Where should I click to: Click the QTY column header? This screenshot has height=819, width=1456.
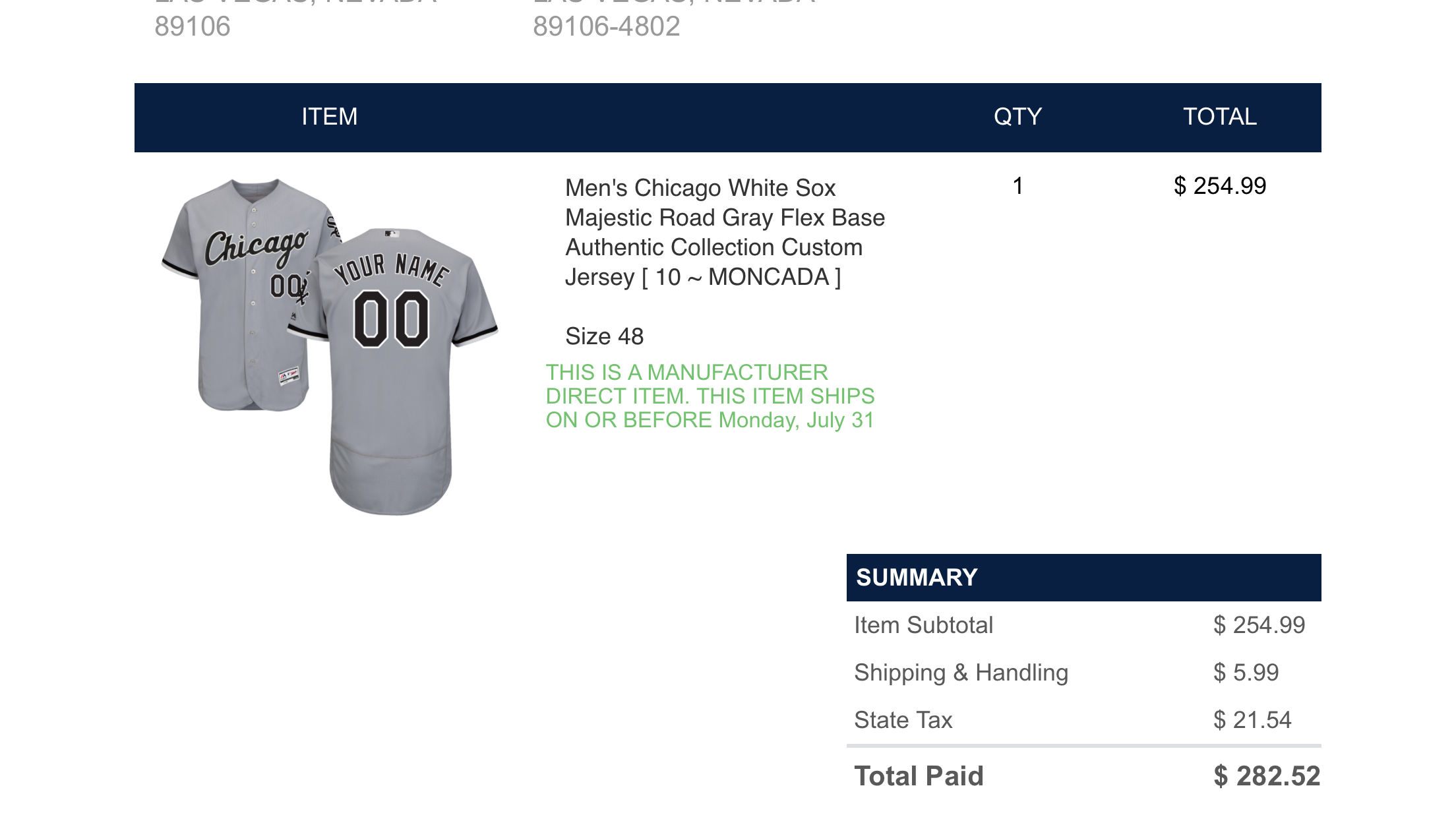(1017, 117)
